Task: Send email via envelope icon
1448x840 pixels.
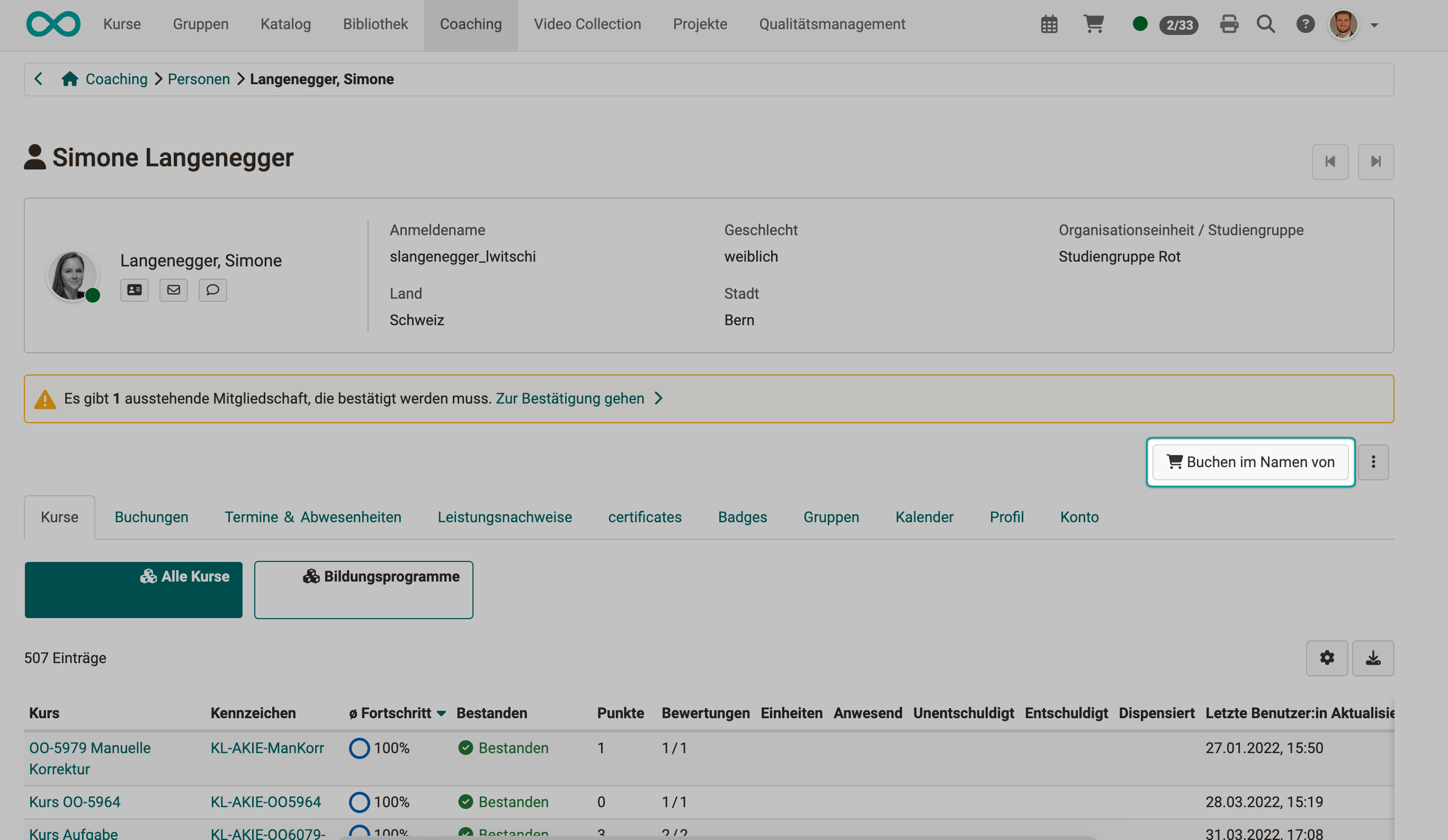Action: point(174,290)
